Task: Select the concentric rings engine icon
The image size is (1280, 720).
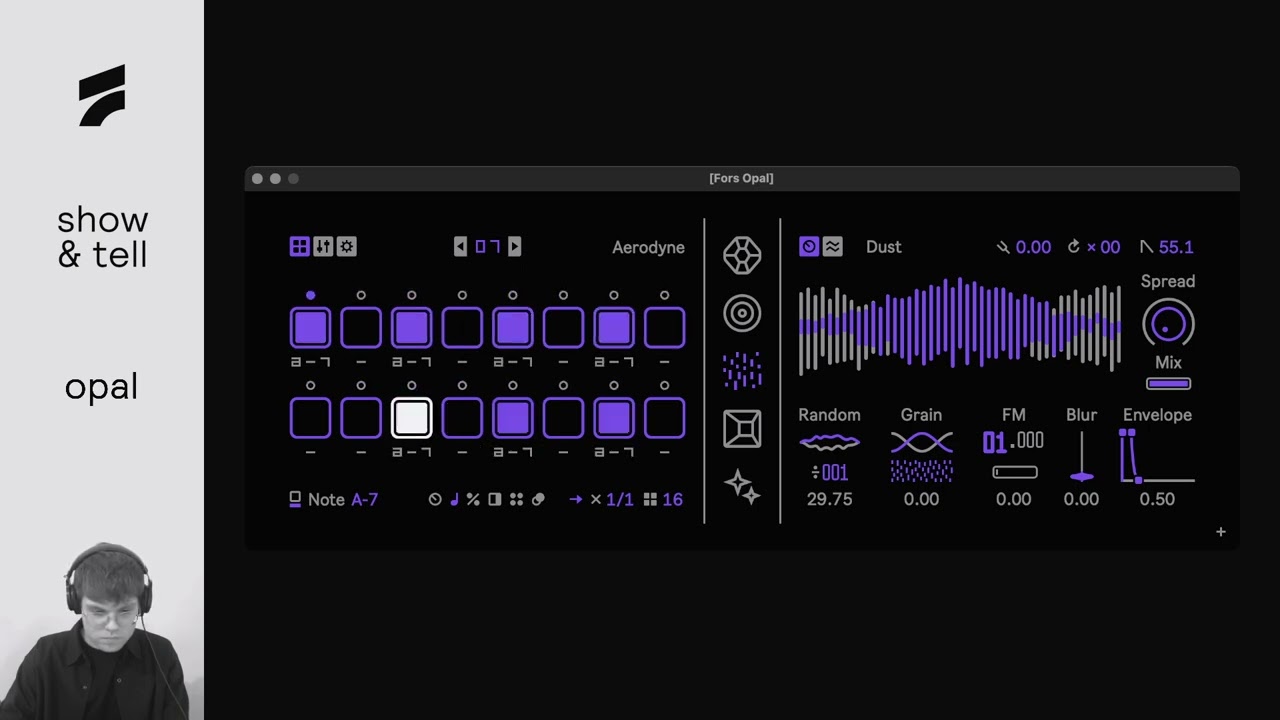Action: 742,313
